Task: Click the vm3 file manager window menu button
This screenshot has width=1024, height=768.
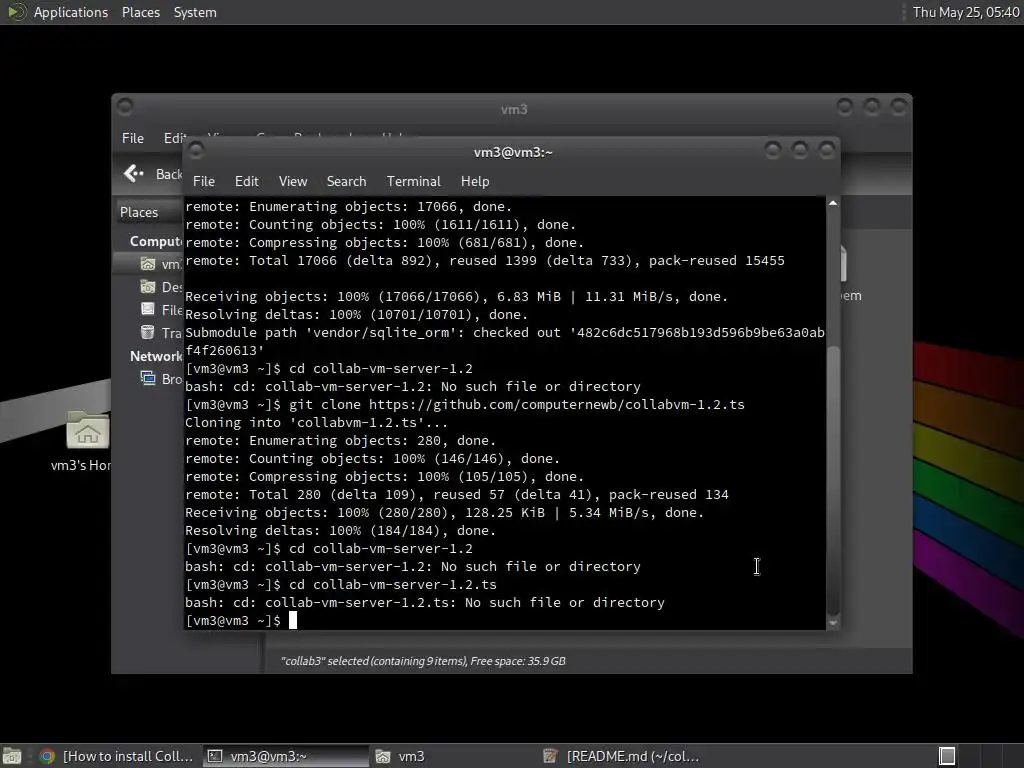Action: [125, 106]
